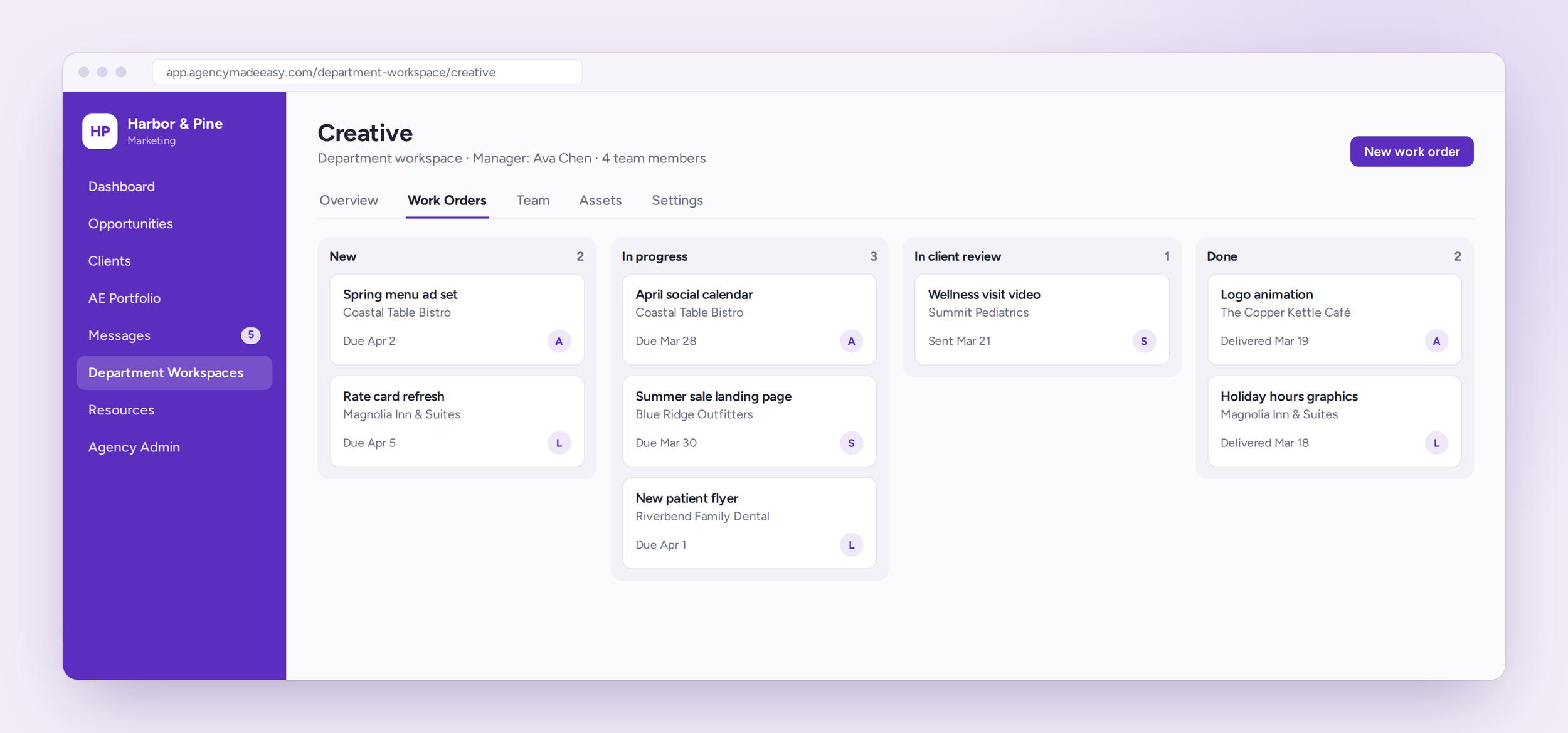Click the In client review count 1
Image resolution: width=1568 pixels, height=733 pixels.
(1167, 256)
